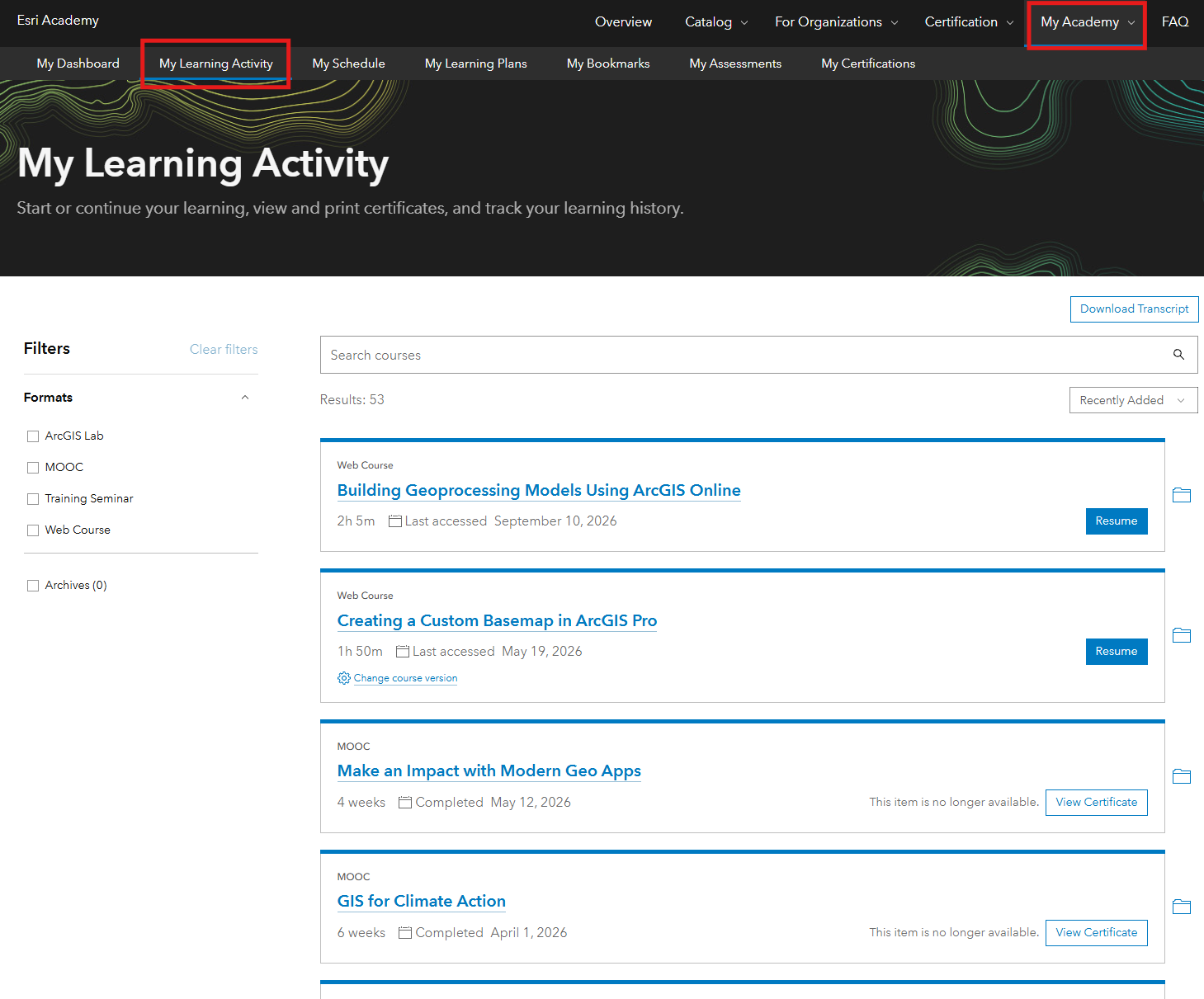The image size is (1204, 999).
Task: View Certificate for Make an Impact MOOC
Action: (1097, 803)
